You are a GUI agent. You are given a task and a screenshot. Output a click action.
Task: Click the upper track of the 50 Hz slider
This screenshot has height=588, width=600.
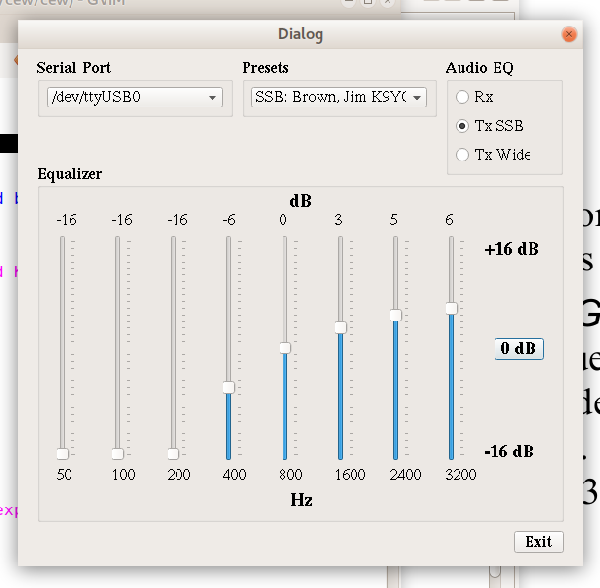(62, 300)
